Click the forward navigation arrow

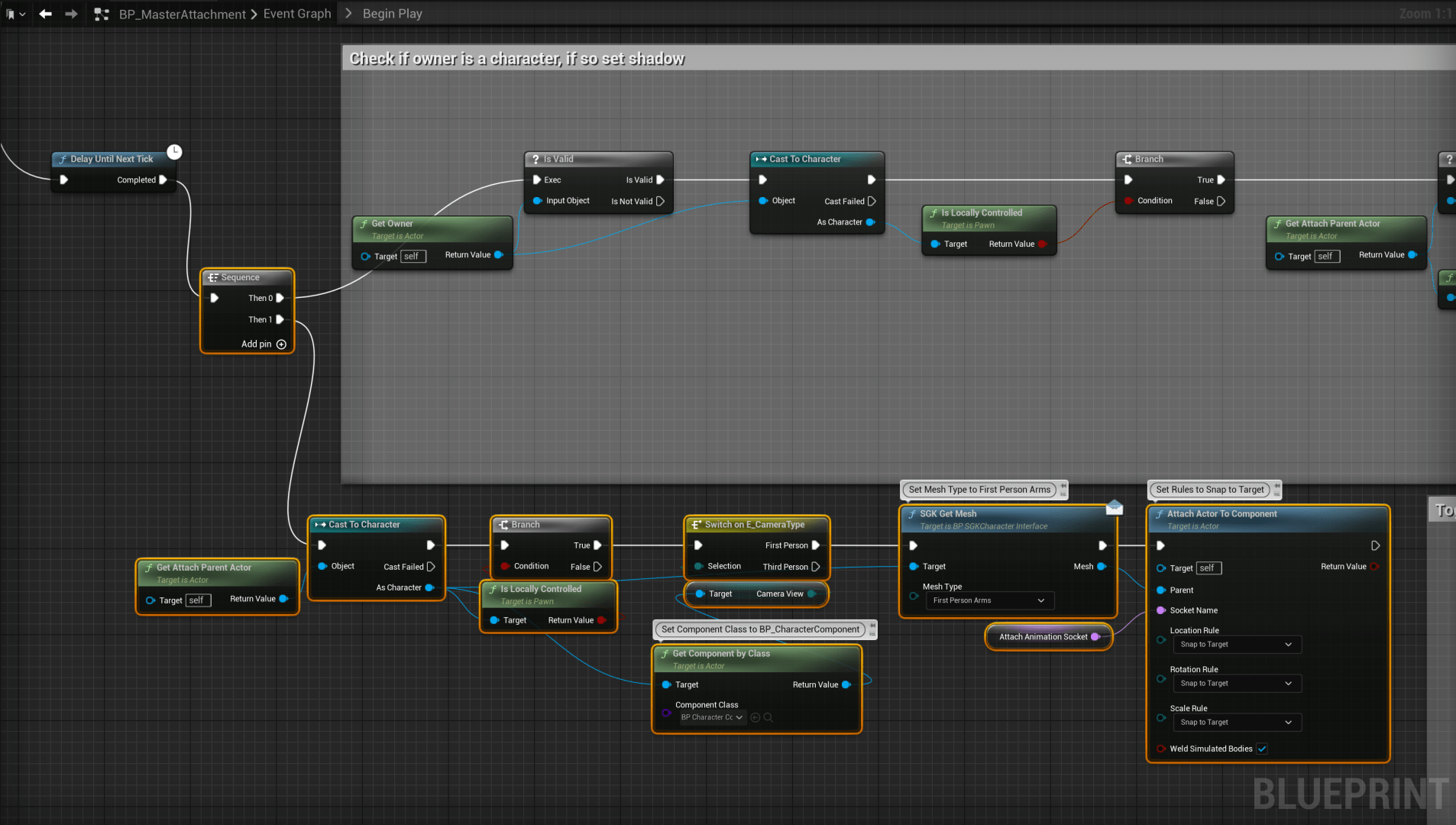71,14
